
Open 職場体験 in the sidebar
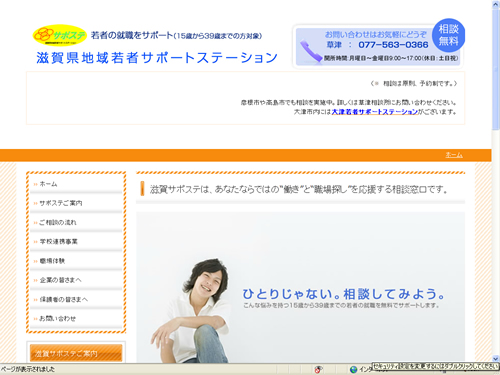[52, 261]
